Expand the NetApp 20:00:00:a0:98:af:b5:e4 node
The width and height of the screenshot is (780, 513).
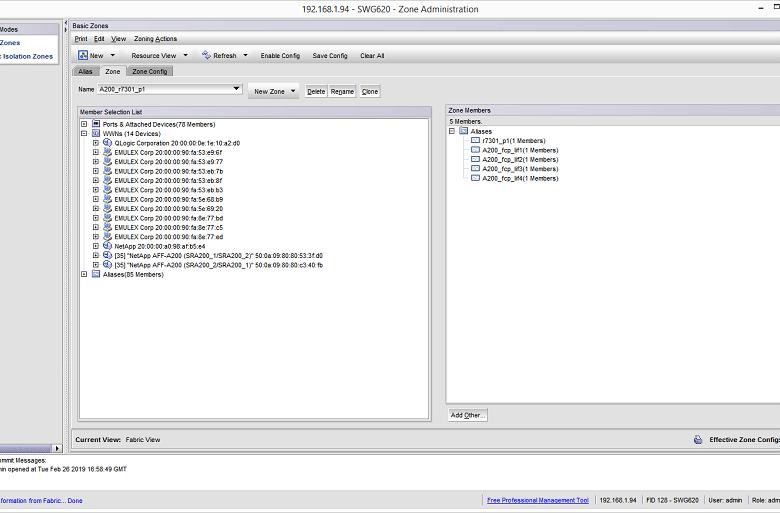(96, 246)
